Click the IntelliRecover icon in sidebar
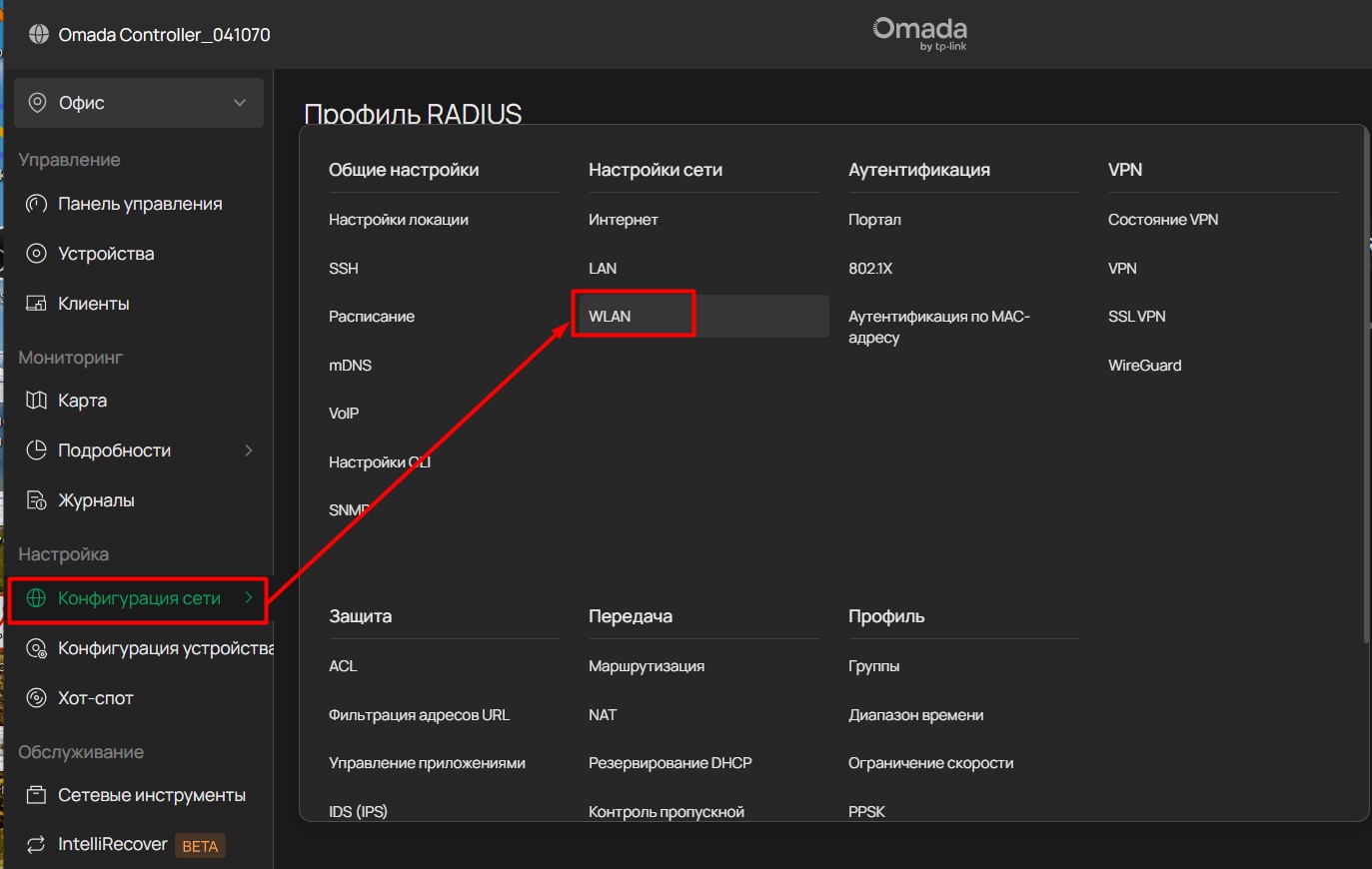Viewport: 1372px width, 869px height. pos(37,845)
